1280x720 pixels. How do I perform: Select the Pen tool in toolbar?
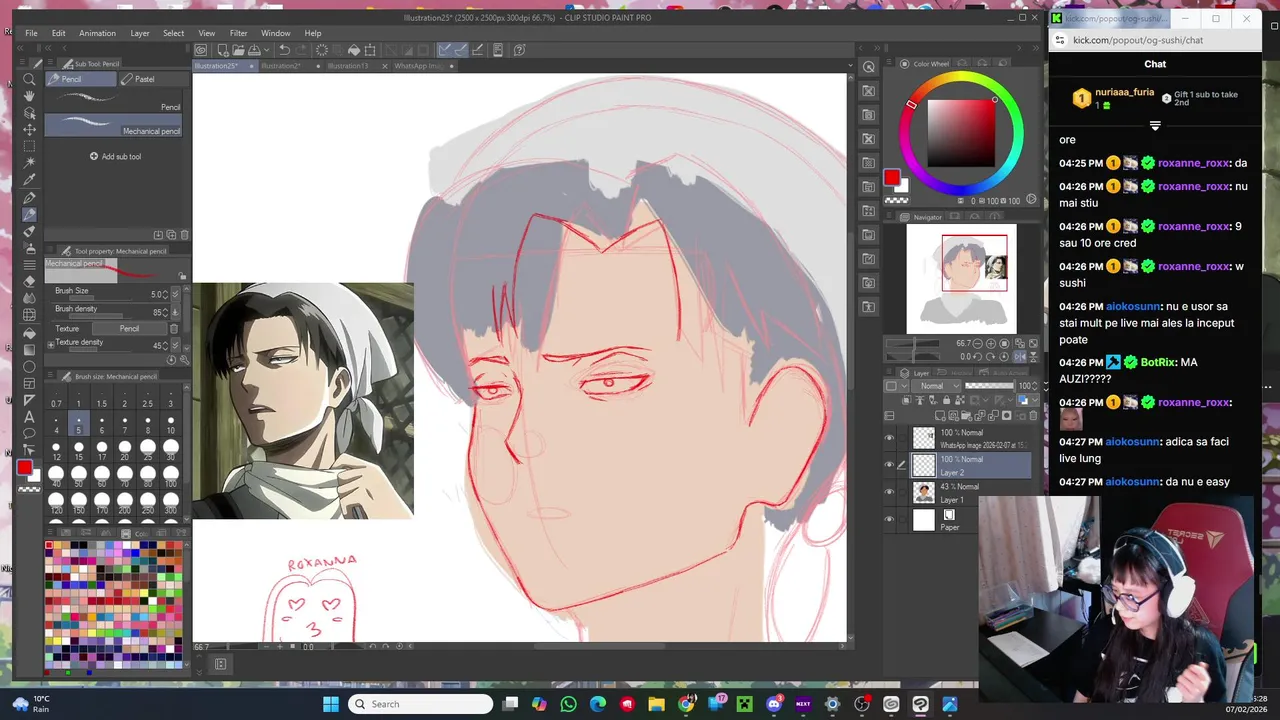[x=29, y=198]
